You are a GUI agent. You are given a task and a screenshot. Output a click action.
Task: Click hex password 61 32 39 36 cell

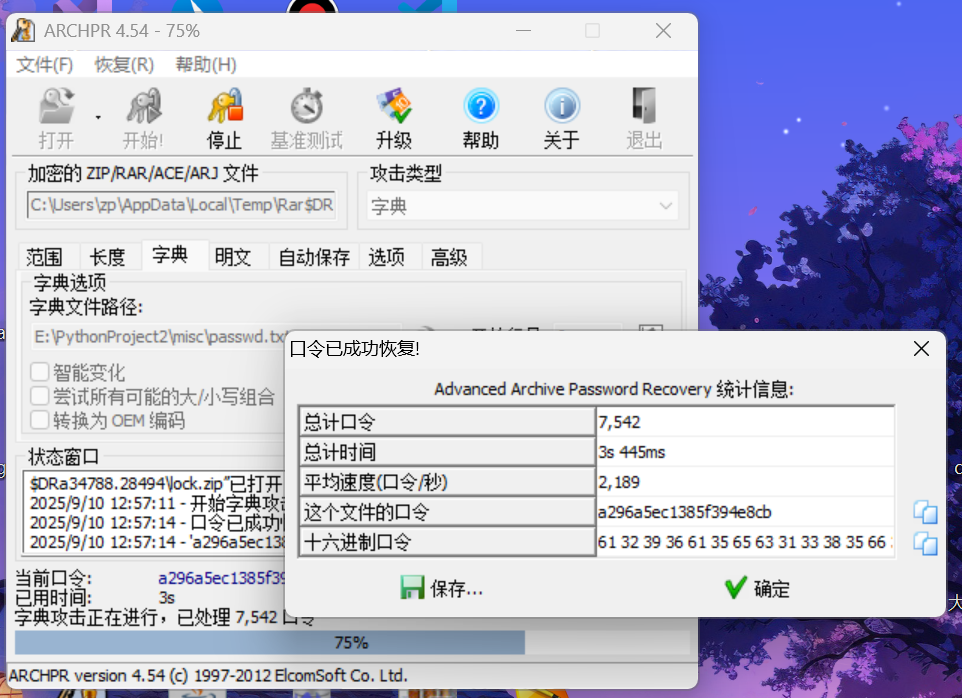click(745, 542)
